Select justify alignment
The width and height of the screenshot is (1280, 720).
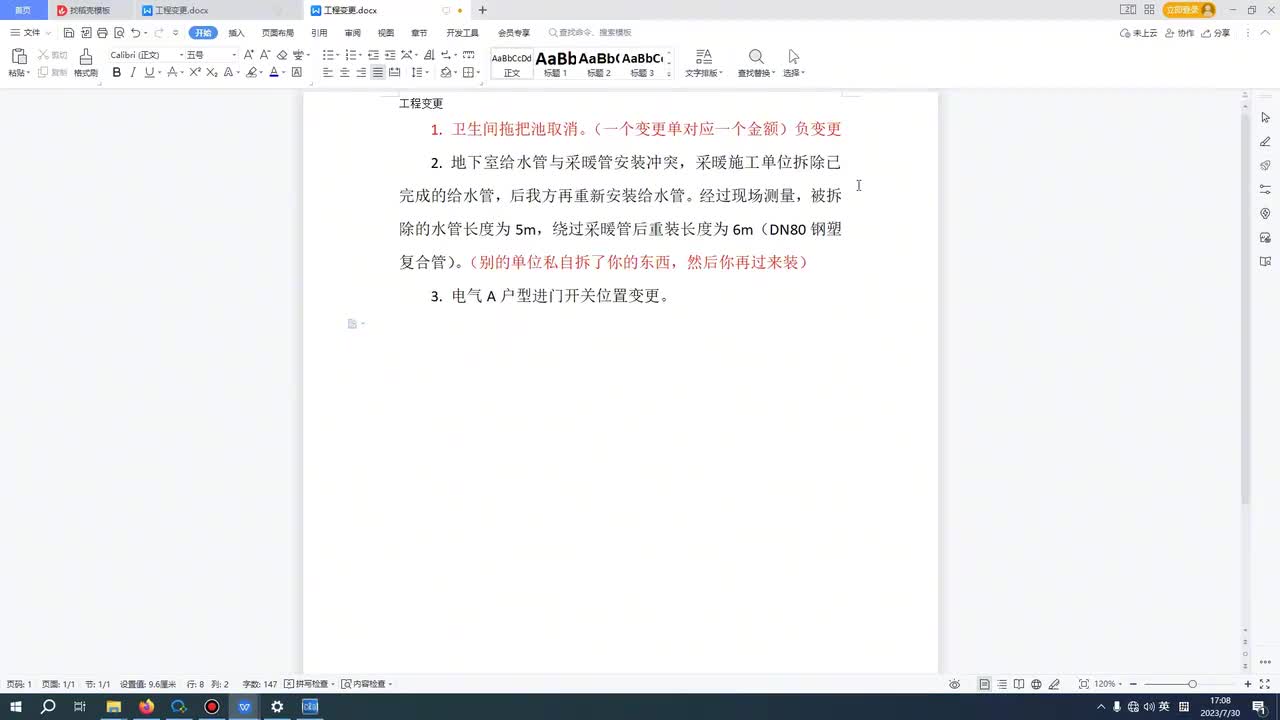(378, 72)
